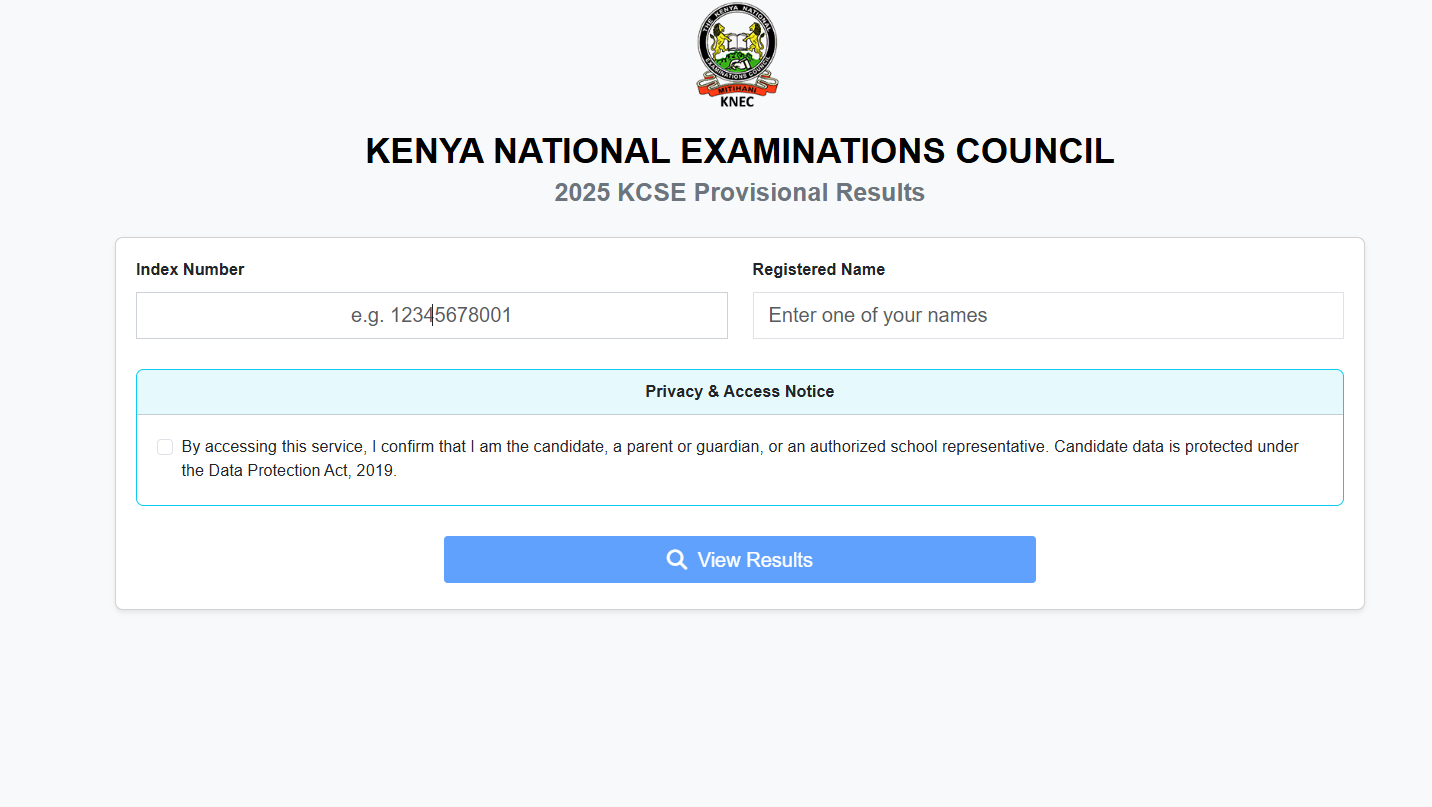The height and width of the screenshot is (807, 1432).
Task: Click the KNEC crest logo
Action: point(737,54)
